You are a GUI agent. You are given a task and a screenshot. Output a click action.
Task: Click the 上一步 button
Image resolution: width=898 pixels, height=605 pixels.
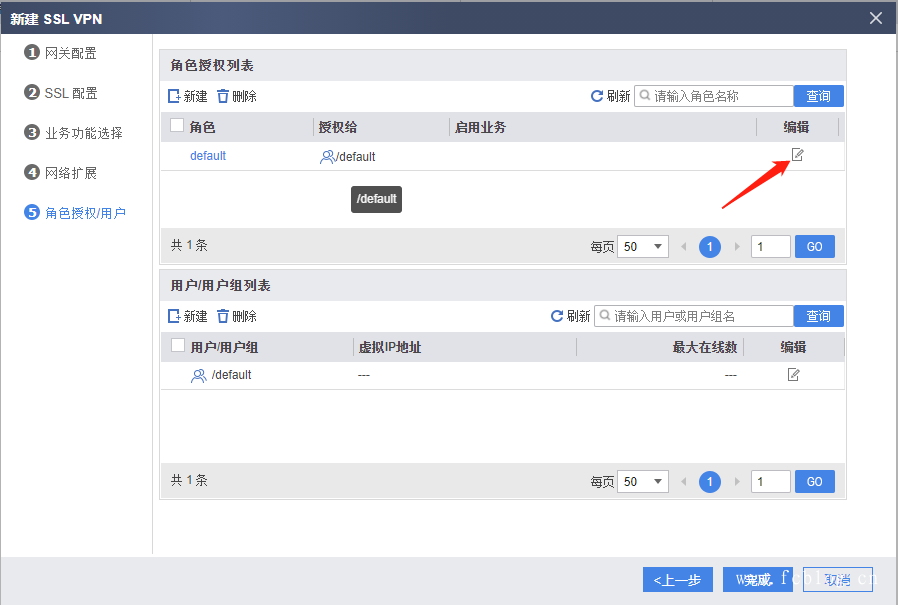pyautogui.click(x=677, y=580)
